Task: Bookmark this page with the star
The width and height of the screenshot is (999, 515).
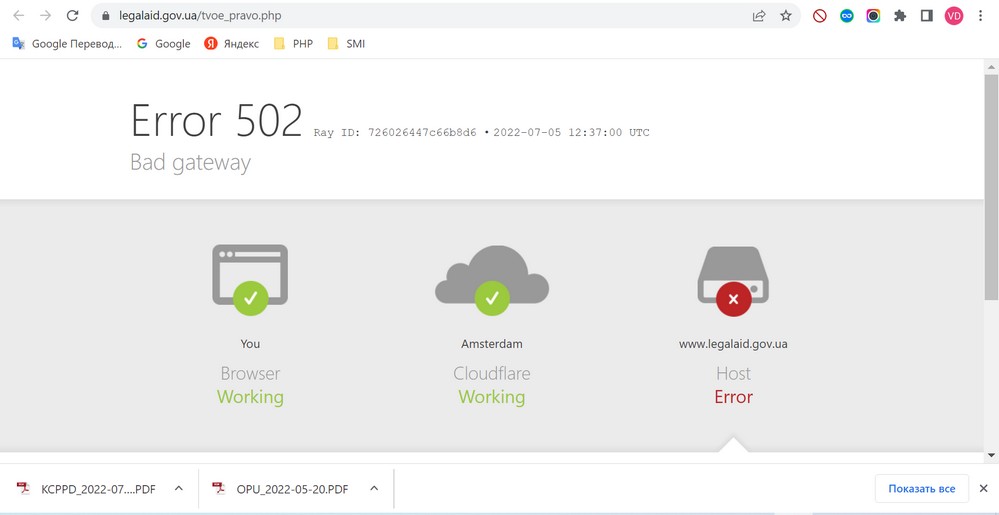Action: pyautogui.click(x=786, y=16)
